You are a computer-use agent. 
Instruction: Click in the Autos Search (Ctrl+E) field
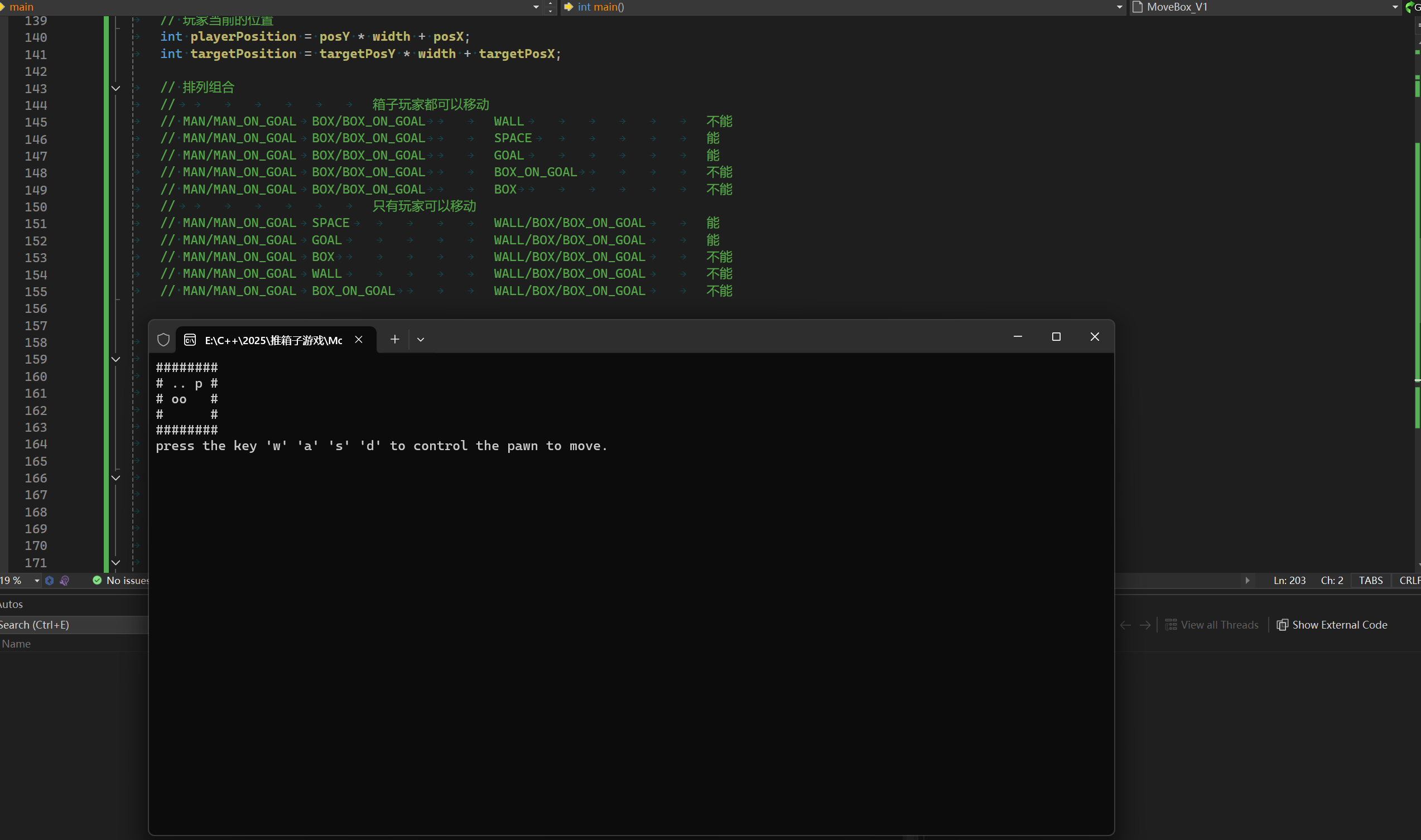coord(74,625)
